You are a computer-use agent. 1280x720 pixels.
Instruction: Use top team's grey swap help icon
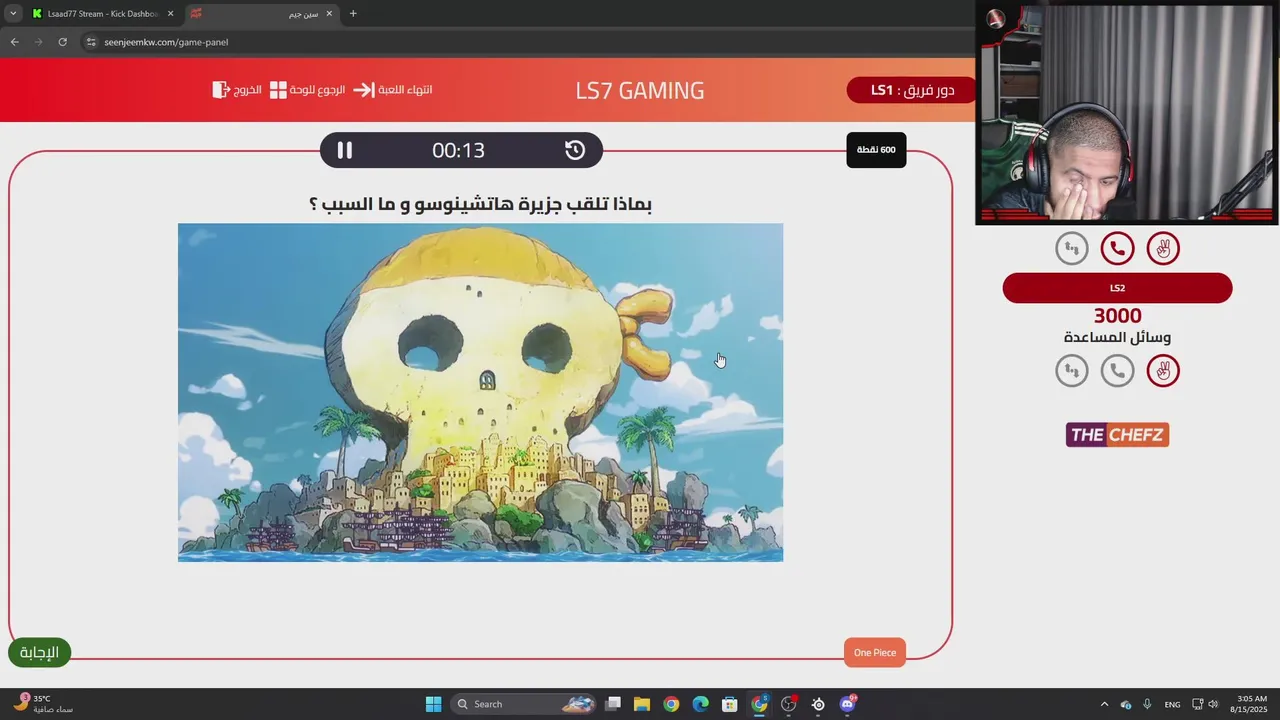[x=1072, y=248]
